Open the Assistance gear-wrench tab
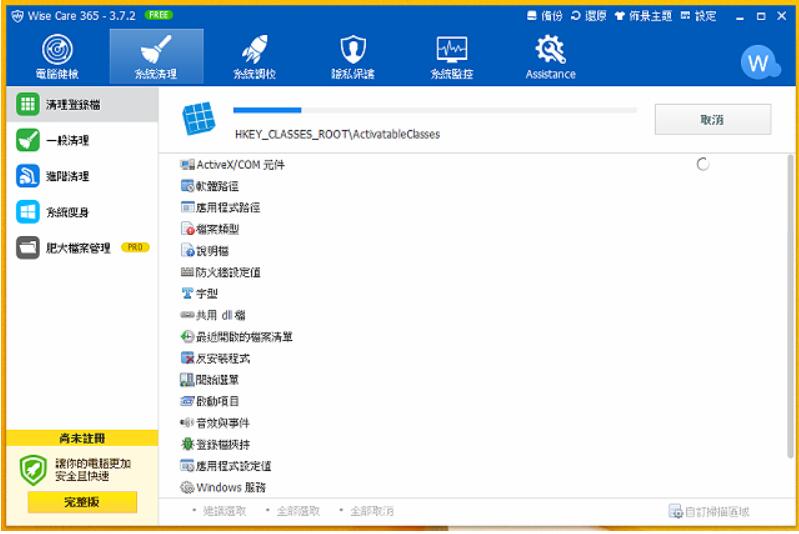 (550, 56)
